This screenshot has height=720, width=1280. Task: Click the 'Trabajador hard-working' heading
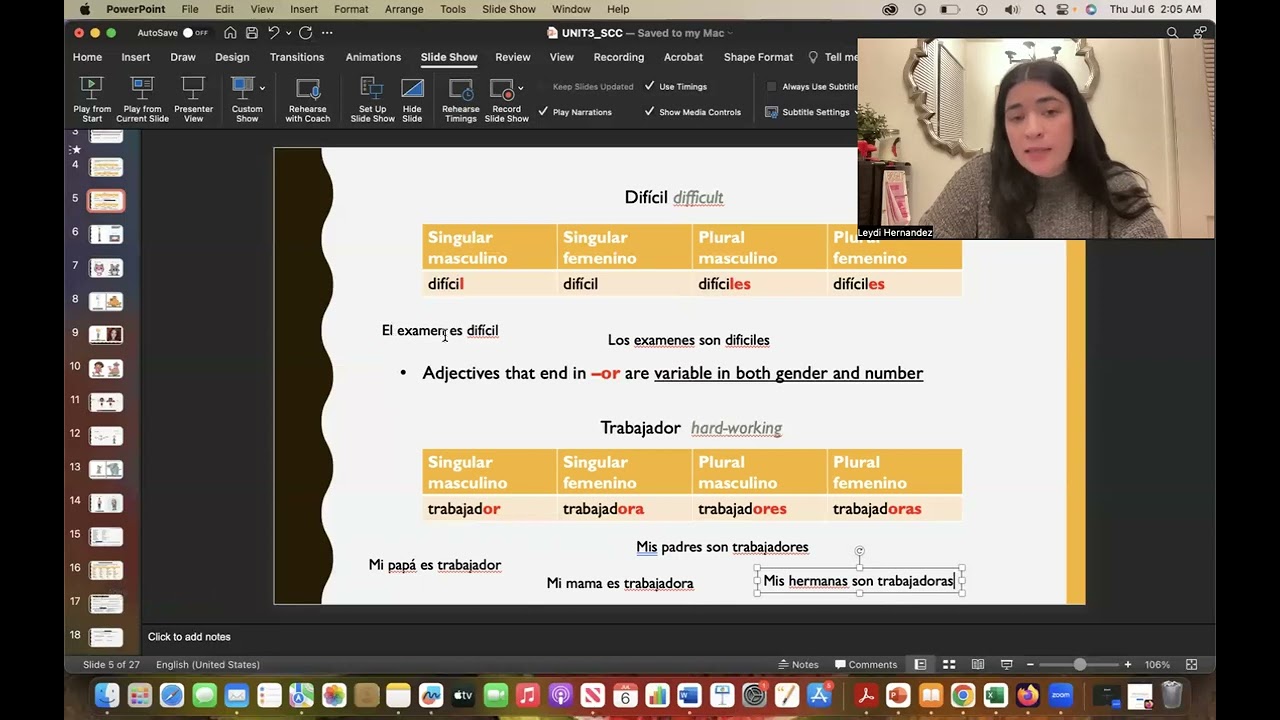coord(691,428)
